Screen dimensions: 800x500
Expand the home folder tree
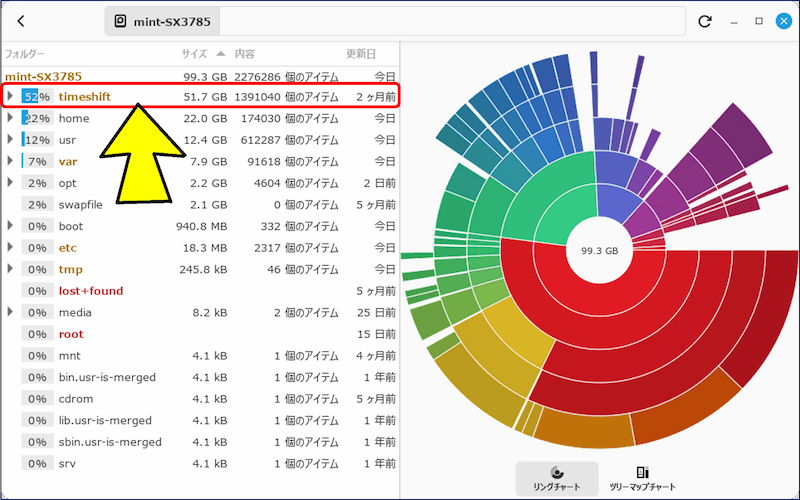(11, 119)
